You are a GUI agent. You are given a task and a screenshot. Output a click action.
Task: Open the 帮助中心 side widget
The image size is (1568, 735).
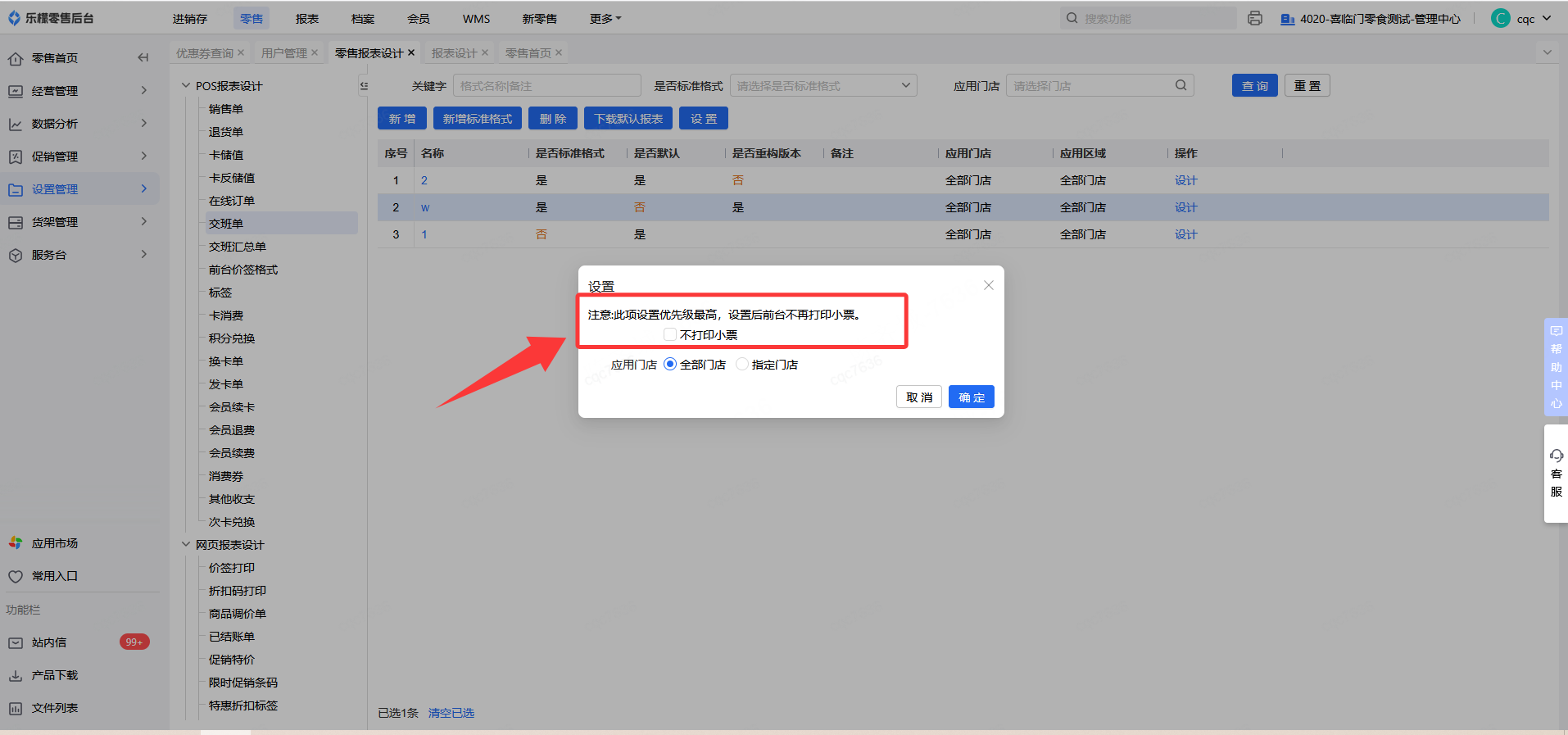[1557, 366]
